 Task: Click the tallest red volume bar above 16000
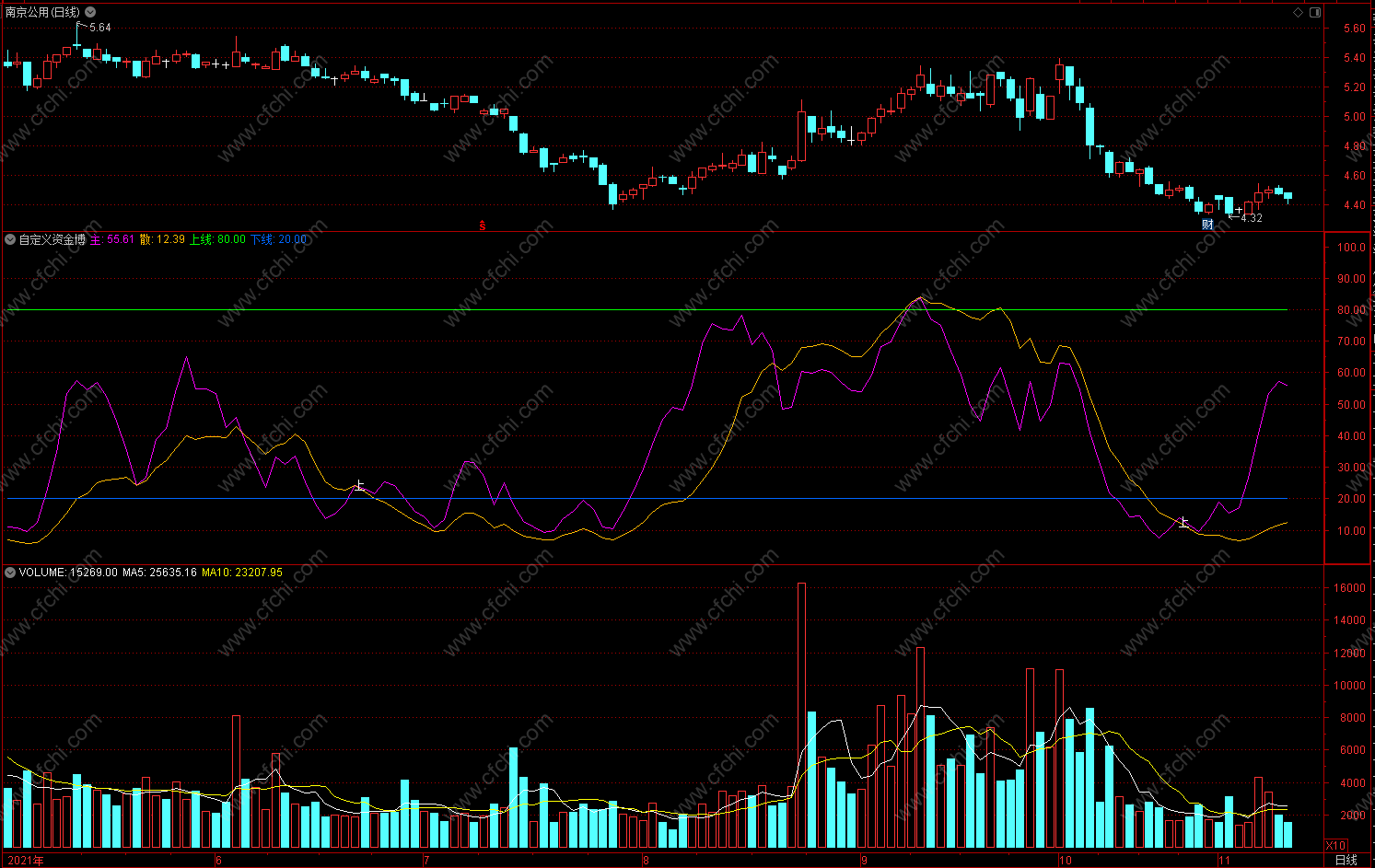point(801,714)
